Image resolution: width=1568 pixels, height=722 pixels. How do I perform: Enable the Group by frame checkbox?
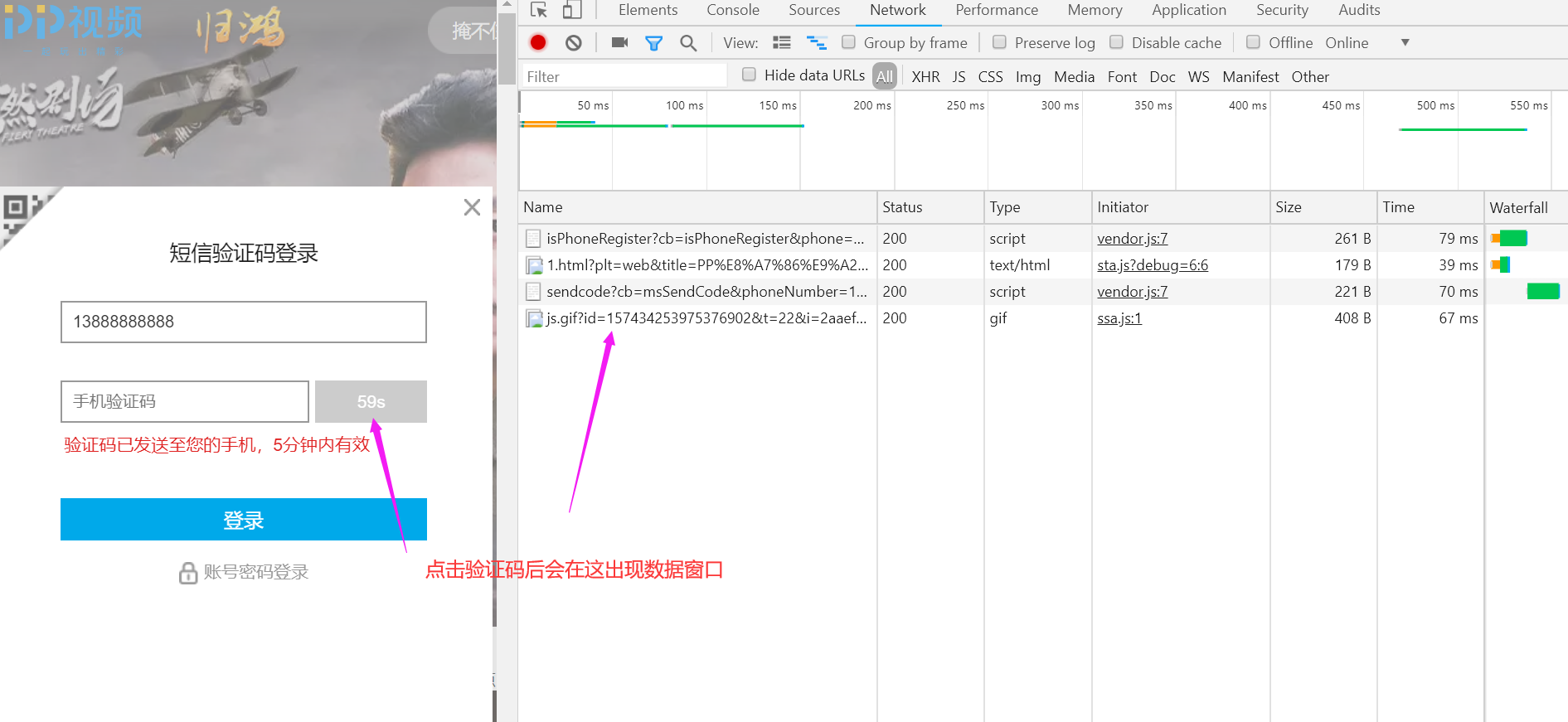coord(848,42)
